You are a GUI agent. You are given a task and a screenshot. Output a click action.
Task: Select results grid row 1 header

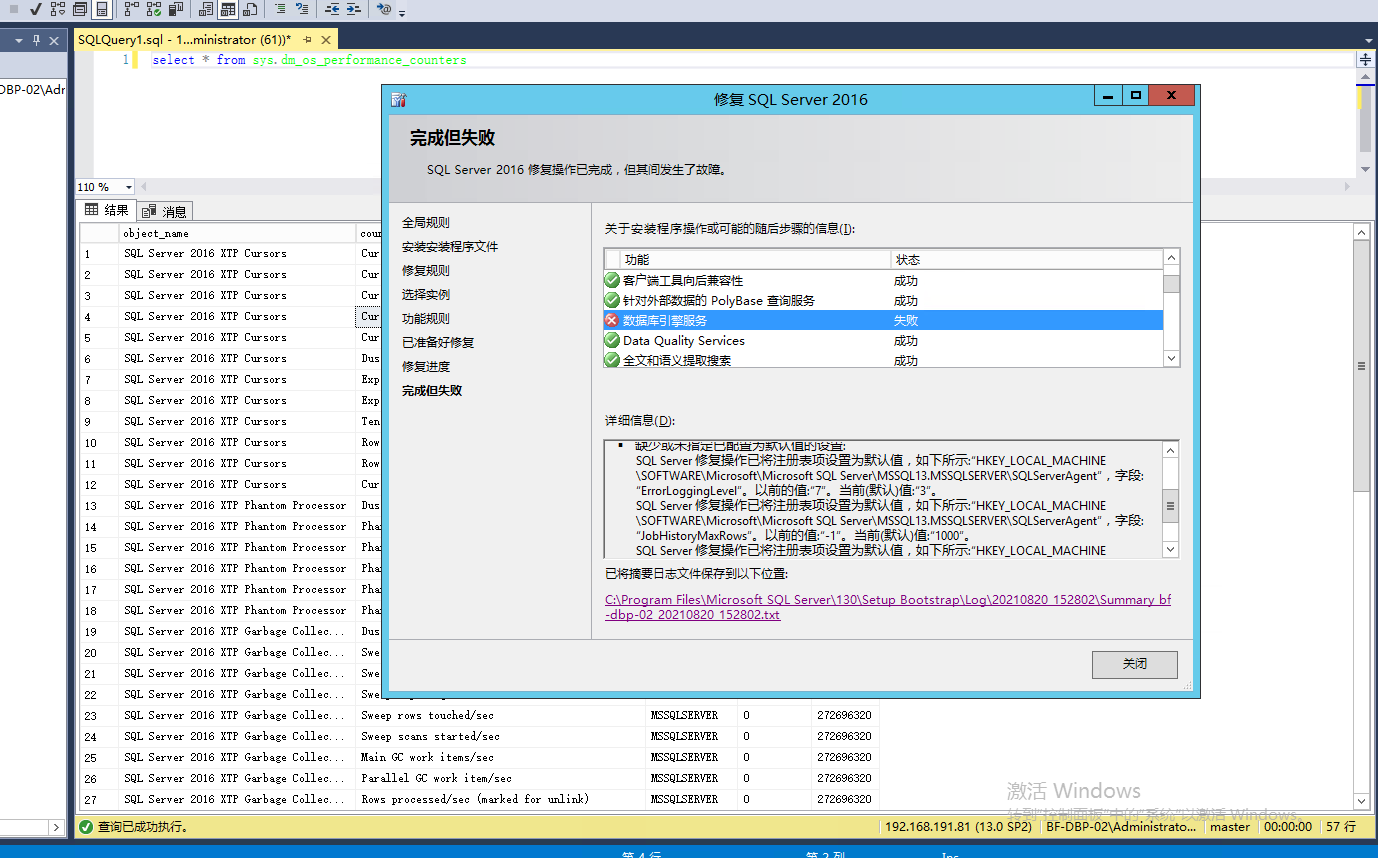click(x=100, y=254)
